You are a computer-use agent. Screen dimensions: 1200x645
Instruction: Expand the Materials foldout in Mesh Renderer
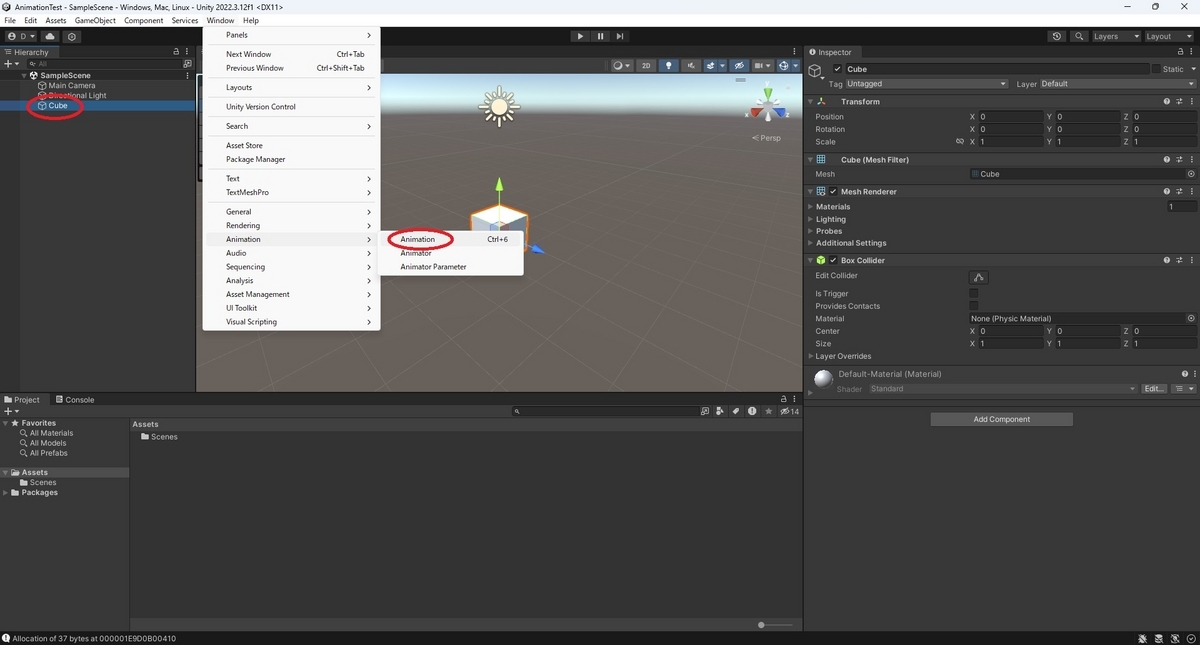click(810, 207)
